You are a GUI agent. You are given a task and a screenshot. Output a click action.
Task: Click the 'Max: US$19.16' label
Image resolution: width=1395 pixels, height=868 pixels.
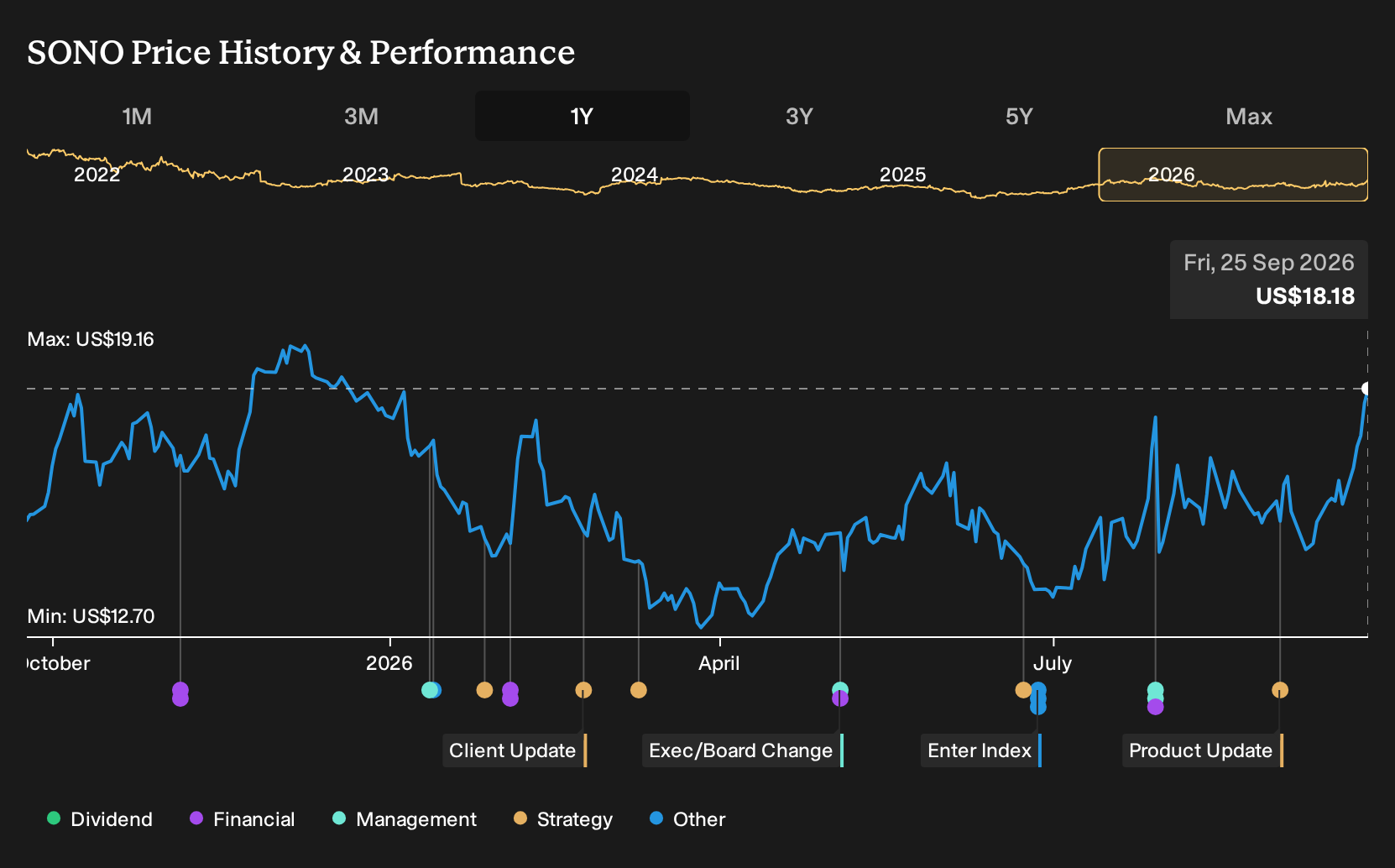click(x=91, y=339)
